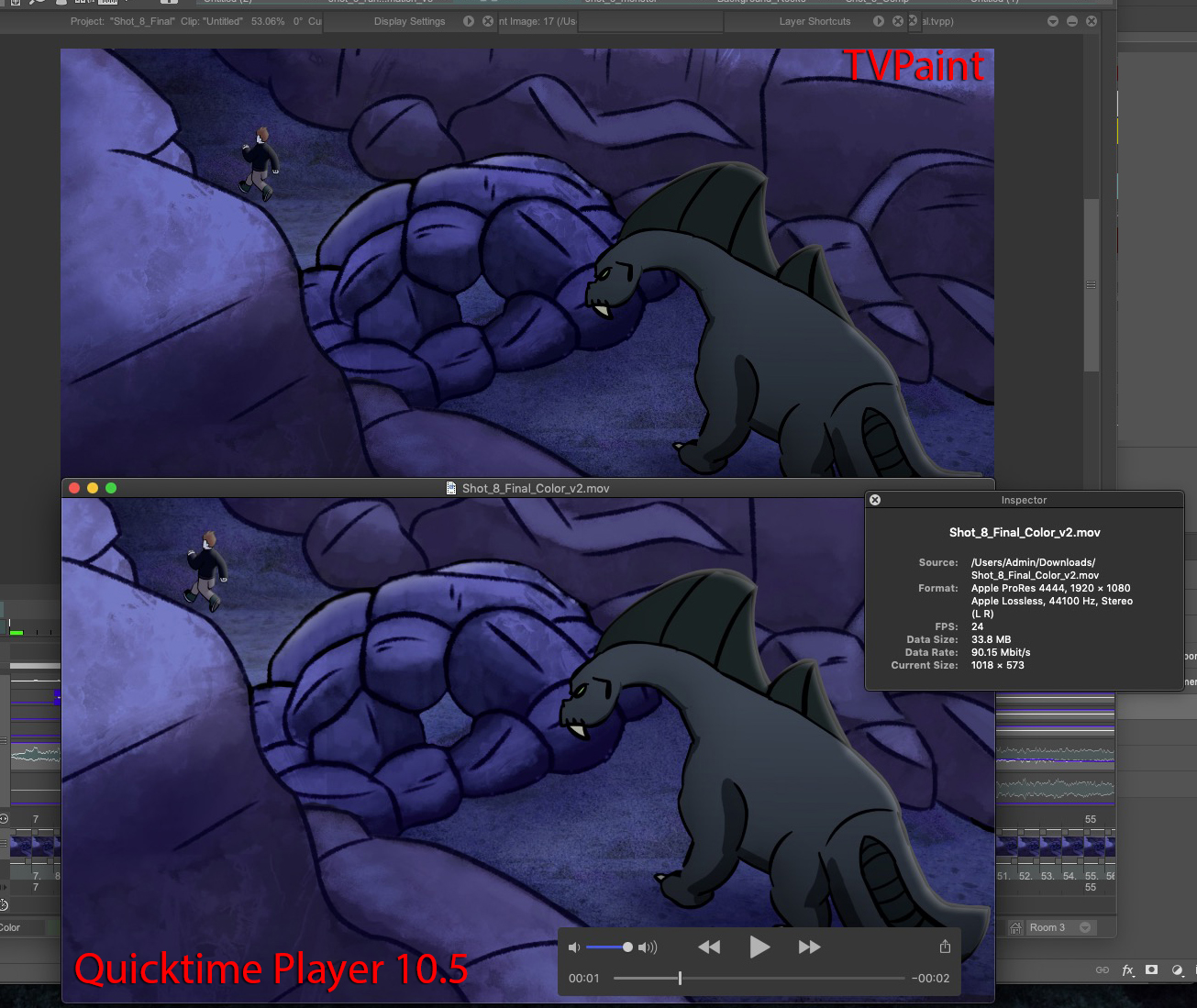Open the QuickTime share menu icon

click(x=945, y=946)
